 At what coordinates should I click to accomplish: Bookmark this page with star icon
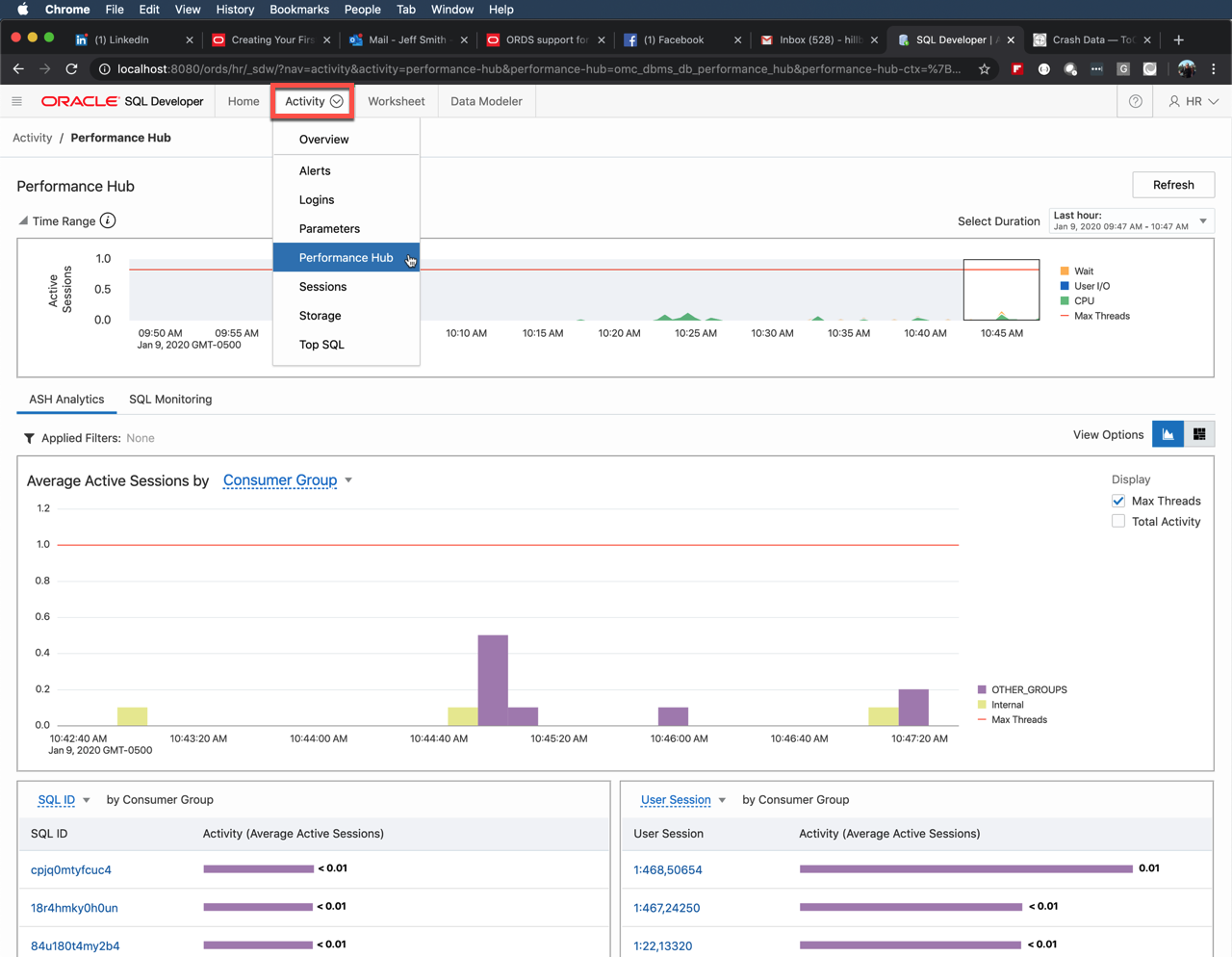pyautogui.click(x=984, y=69)
